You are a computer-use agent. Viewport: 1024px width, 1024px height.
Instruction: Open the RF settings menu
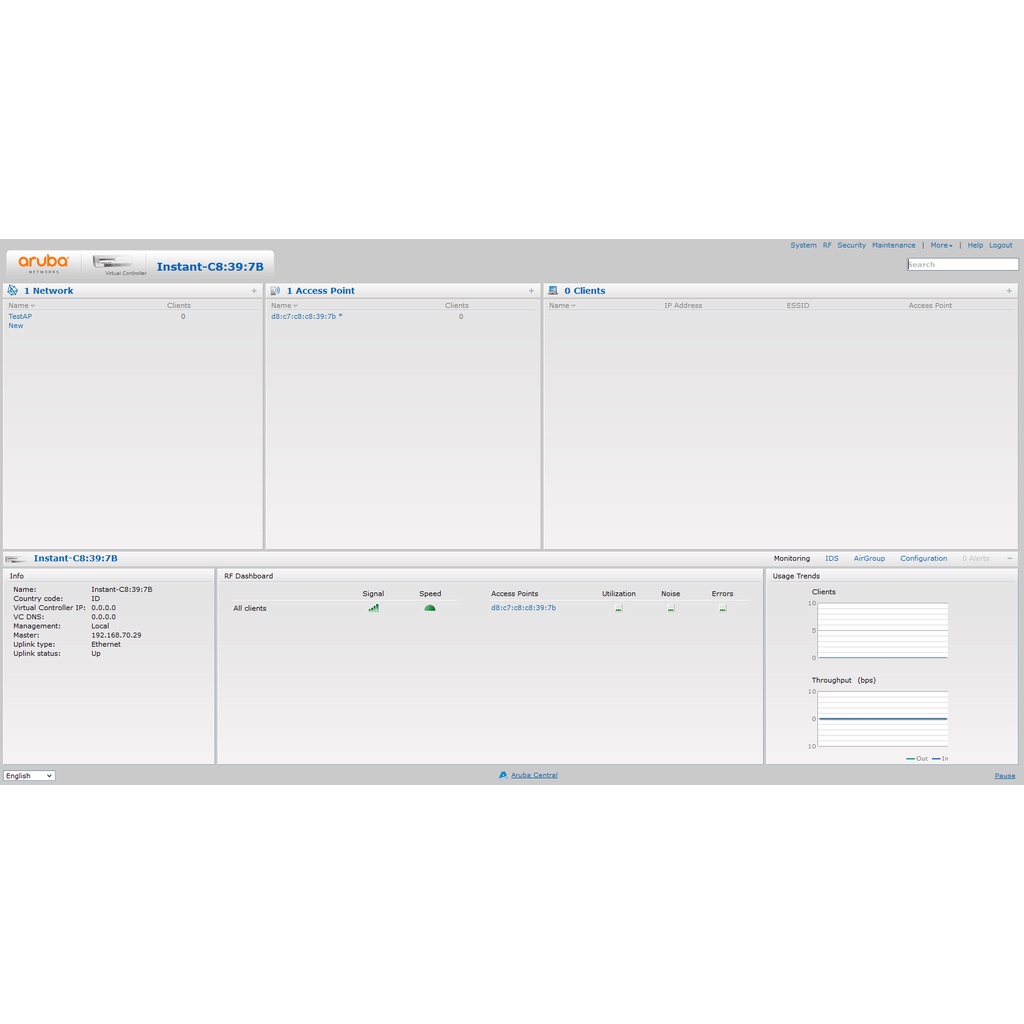(827, 246)
